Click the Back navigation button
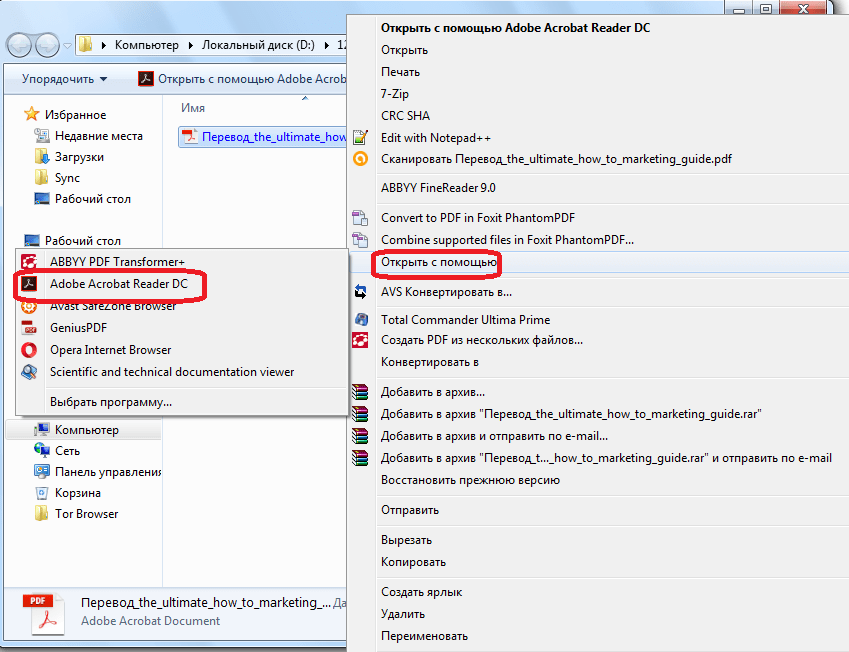Screen dimensions: 849x652 (19, 45)
